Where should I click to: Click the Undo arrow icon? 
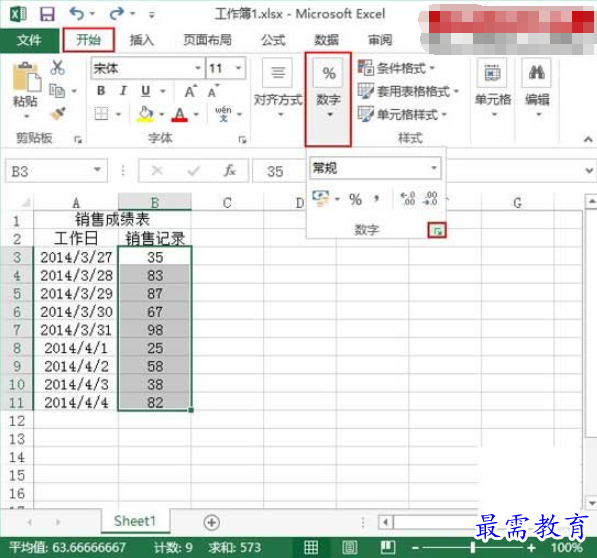pos(77,14)
